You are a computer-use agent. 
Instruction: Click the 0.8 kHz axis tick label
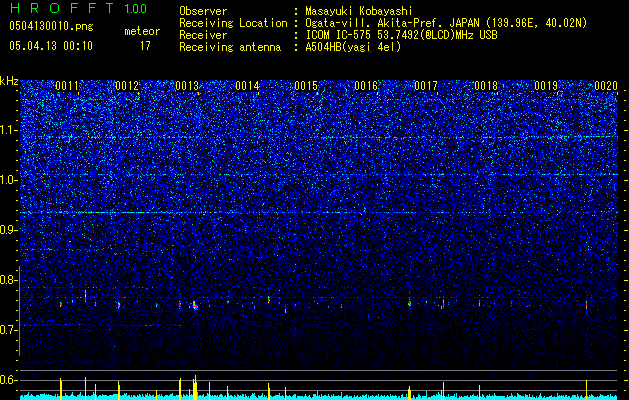[9, 280]
